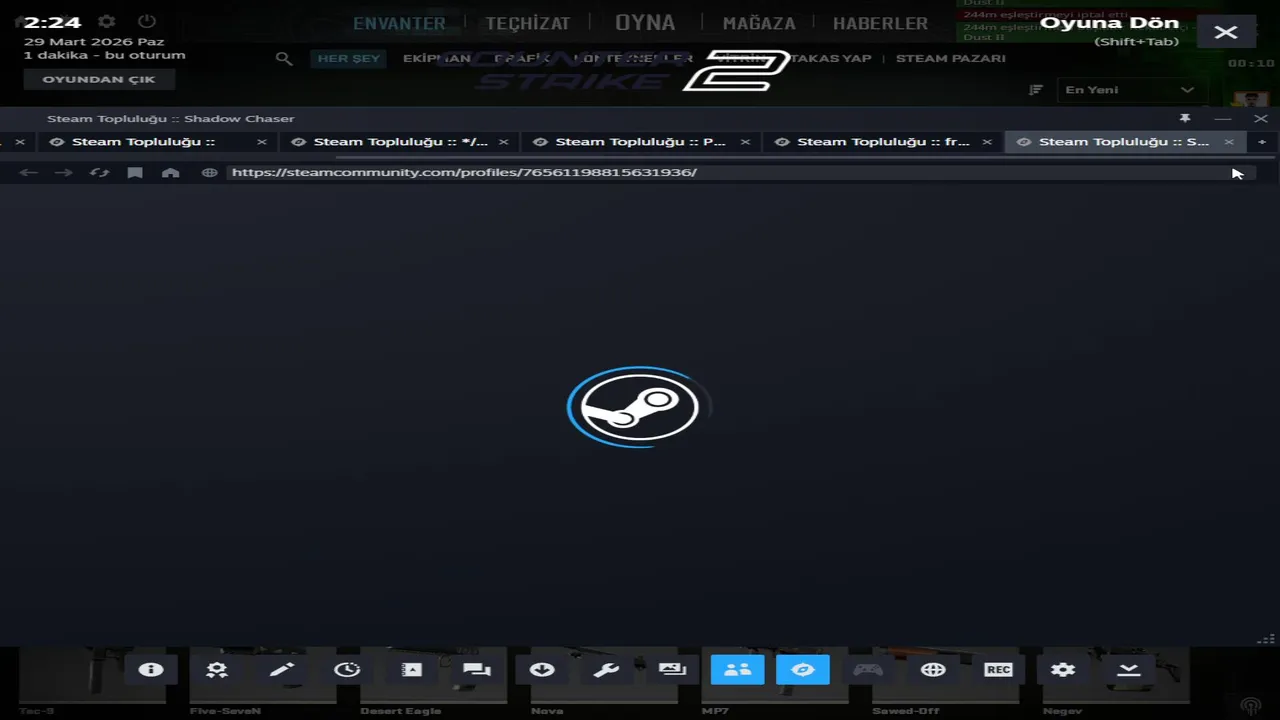
Task: Go back in the overlay browser
Action: (x=28, y=173)
